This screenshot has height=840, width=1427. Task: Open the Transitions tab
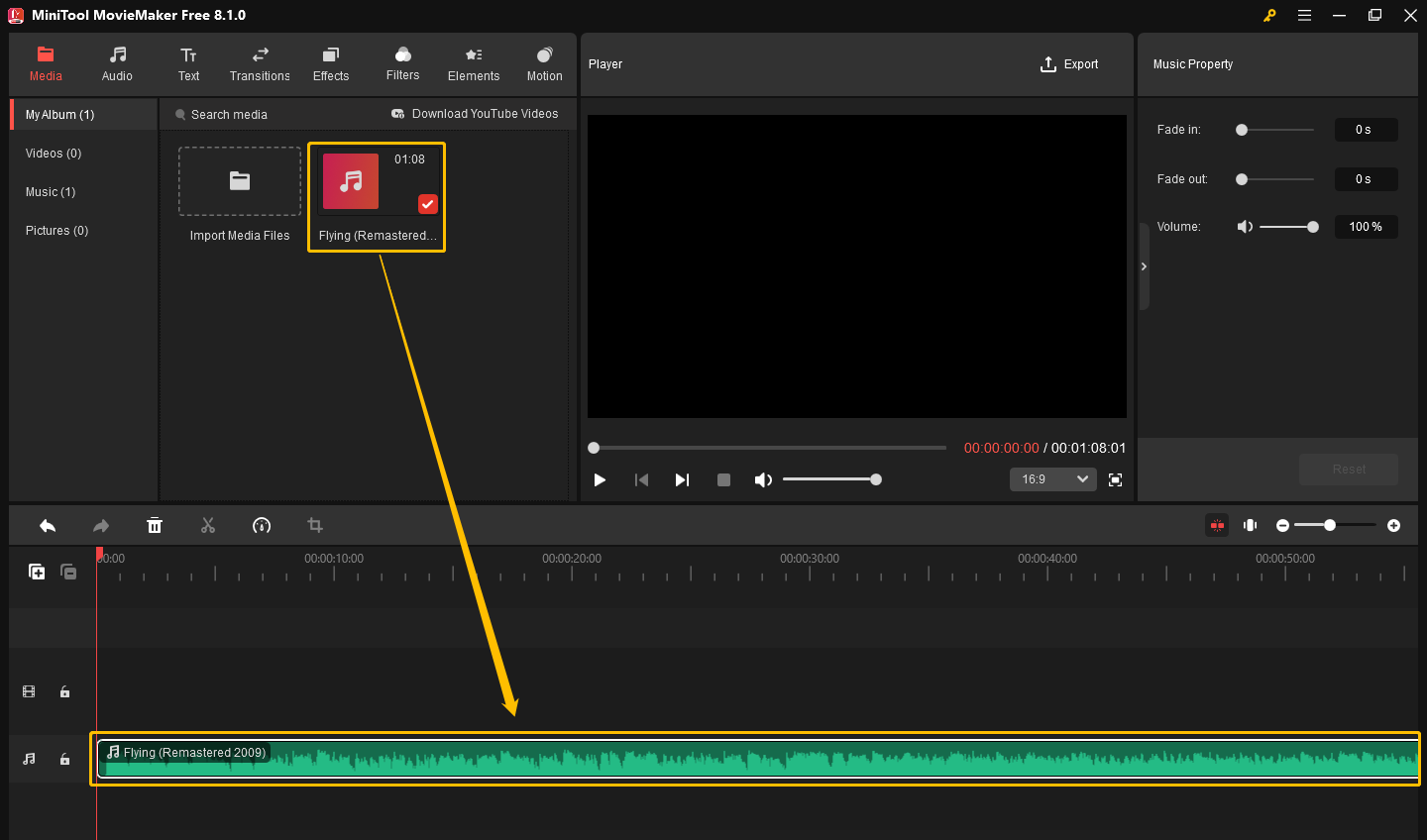click(x=260, y=64)
